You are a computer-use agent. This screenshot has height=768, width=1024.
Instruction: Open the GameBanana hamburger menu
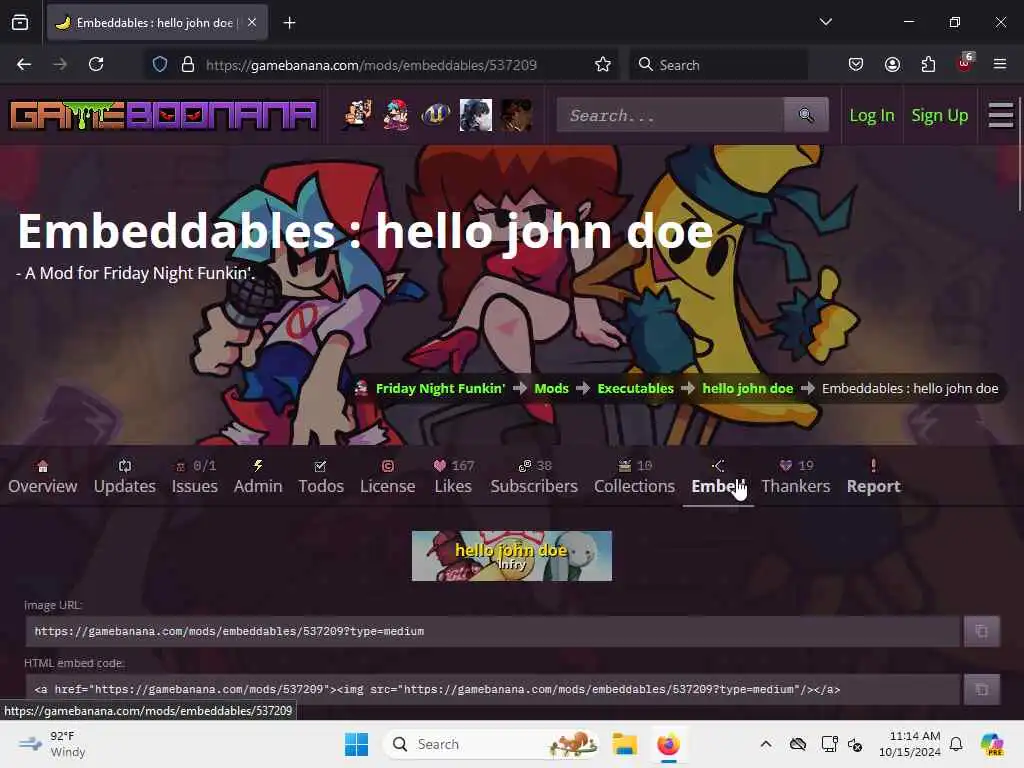point(1000,116)
